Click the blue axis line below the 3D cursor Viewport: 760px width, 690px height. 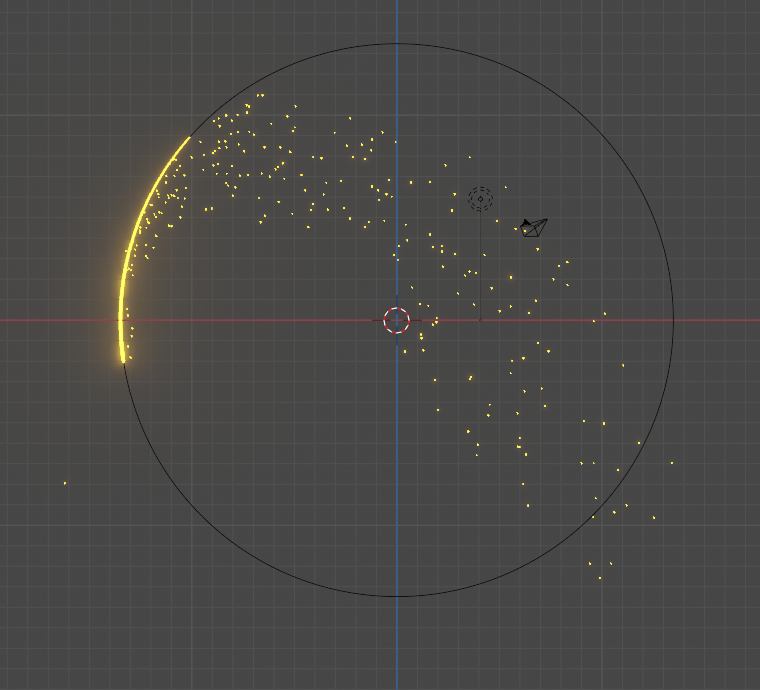pyautogui.click(x=397, y=460)
